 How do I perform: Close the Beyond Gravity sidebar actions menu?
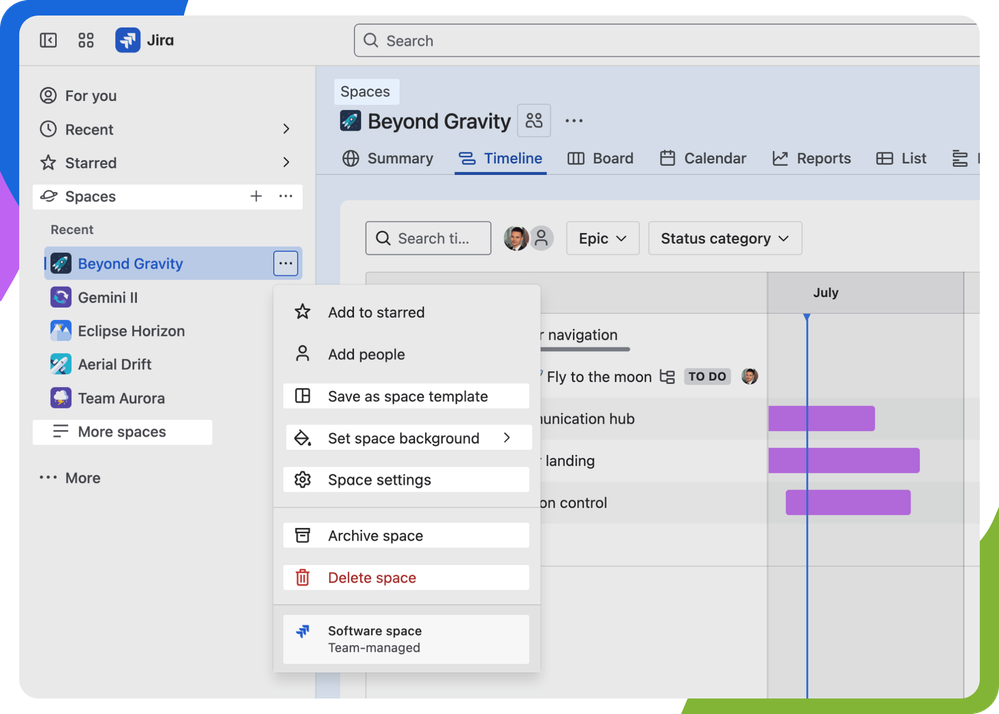(285, 263)
